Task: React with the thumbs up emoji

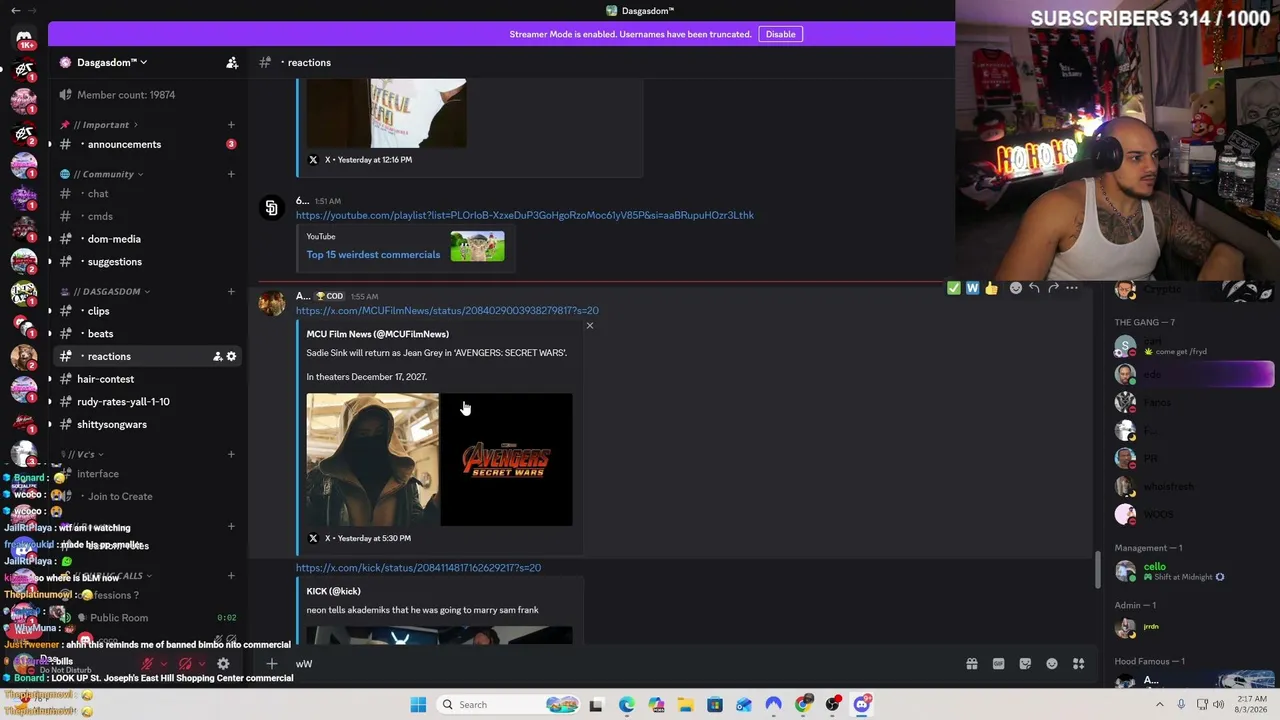Action: pyautogui.click(x=991, y=288)
